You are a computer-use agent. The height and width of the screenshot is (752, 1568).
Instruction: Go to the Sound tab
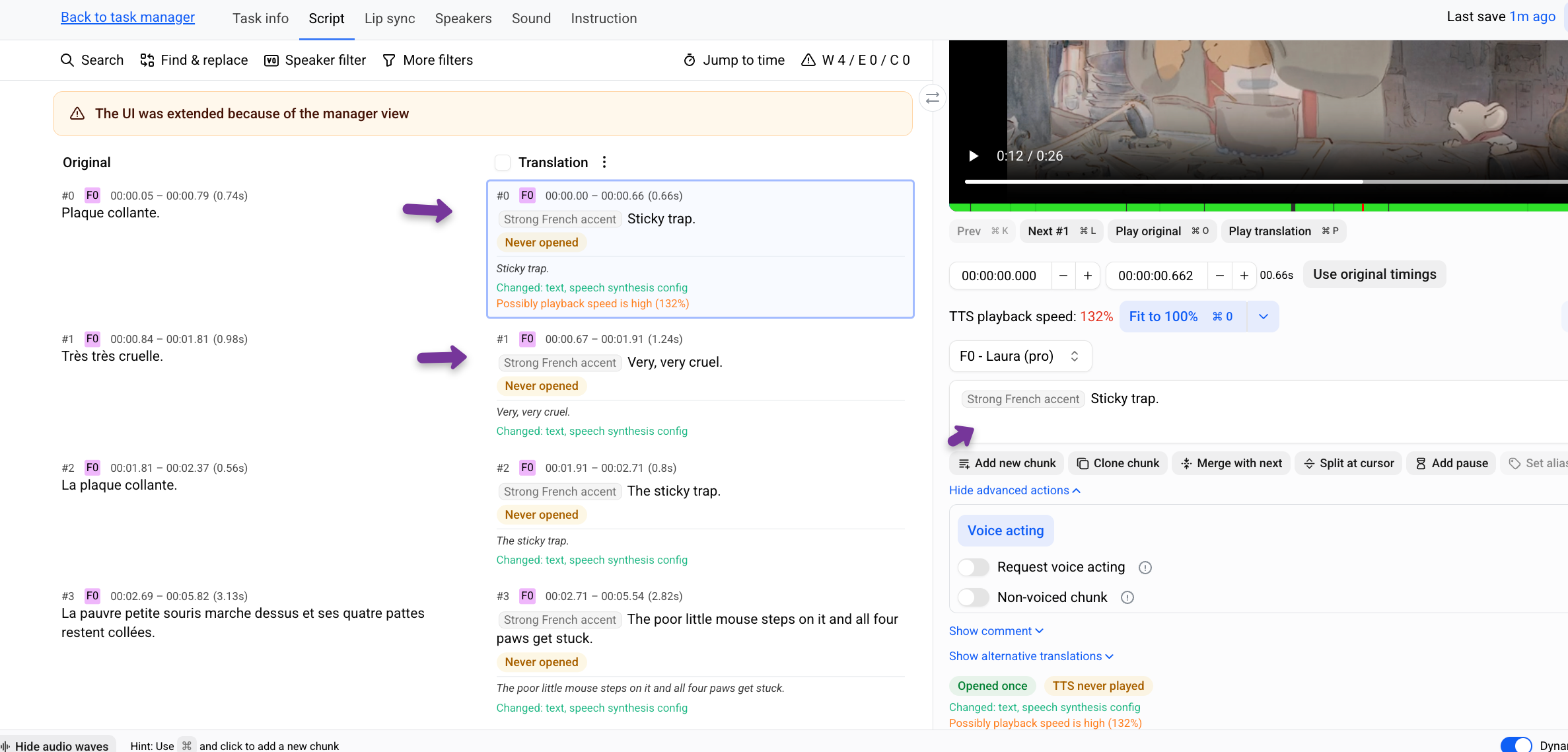[531, 19]
